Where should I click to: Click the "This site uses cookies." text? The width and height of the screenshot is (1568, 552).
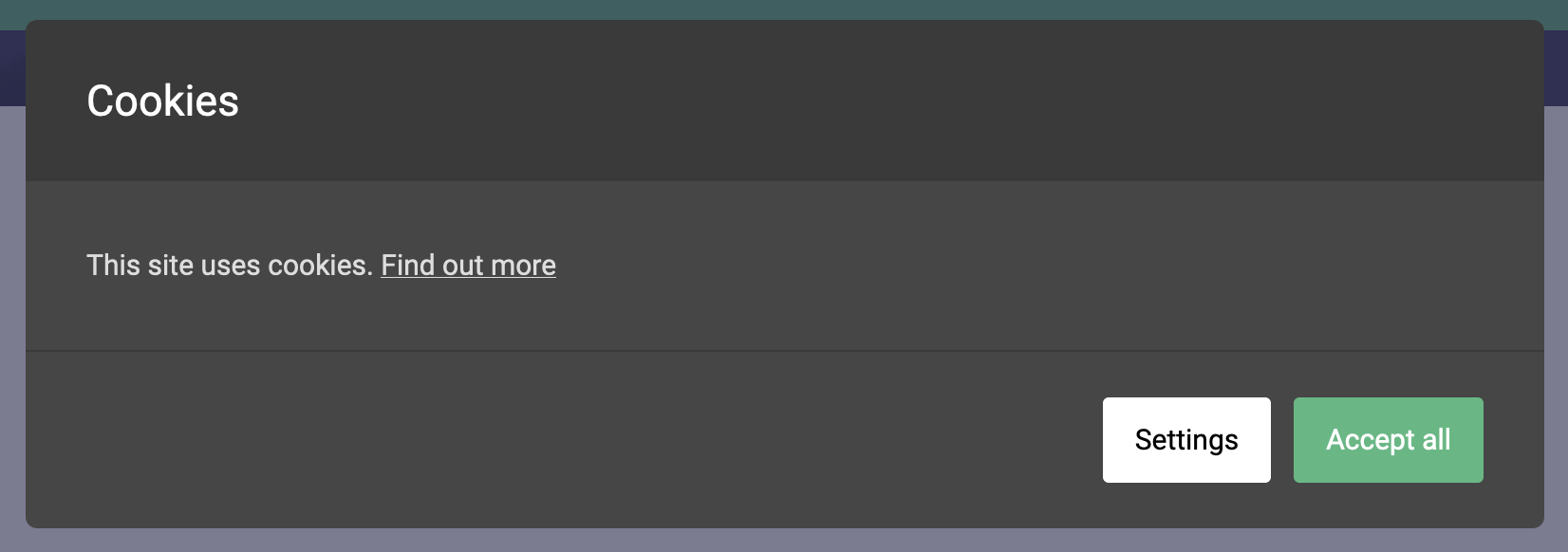click(229, 266)
